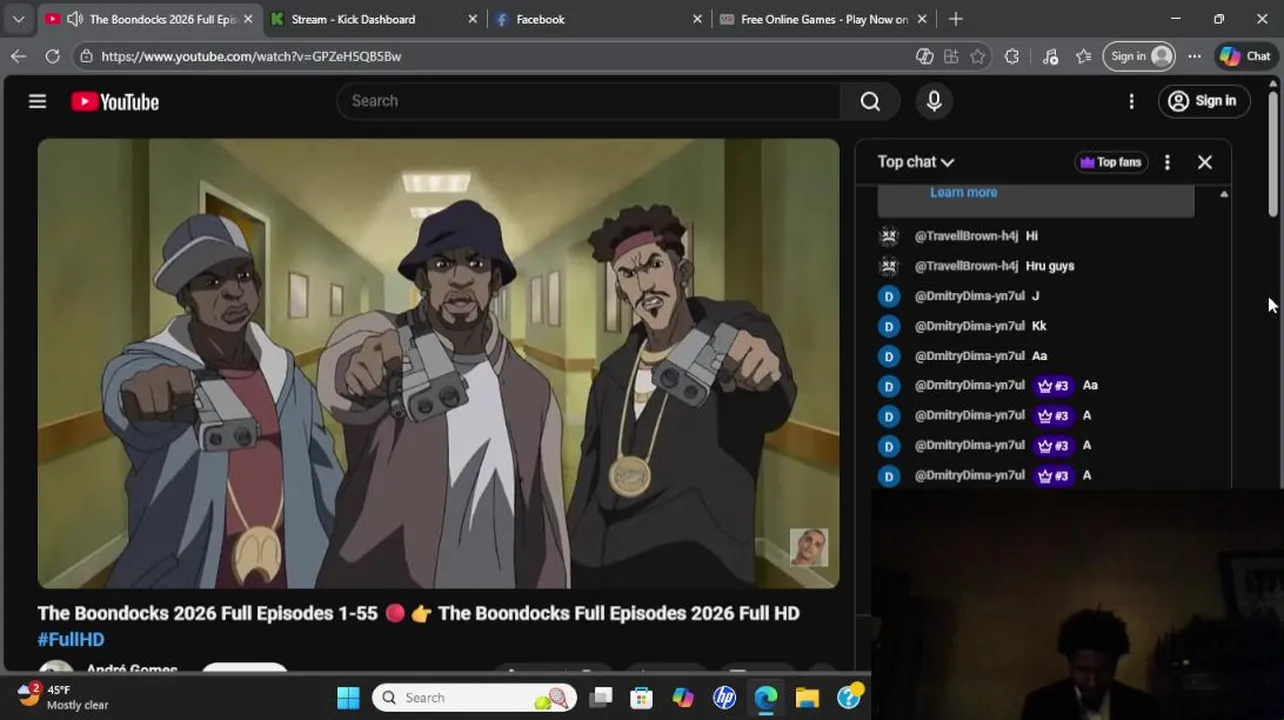Open the YouTube hamburger guide menu
The width and height of the screenshot is (1284, 720).
point(37,101)
